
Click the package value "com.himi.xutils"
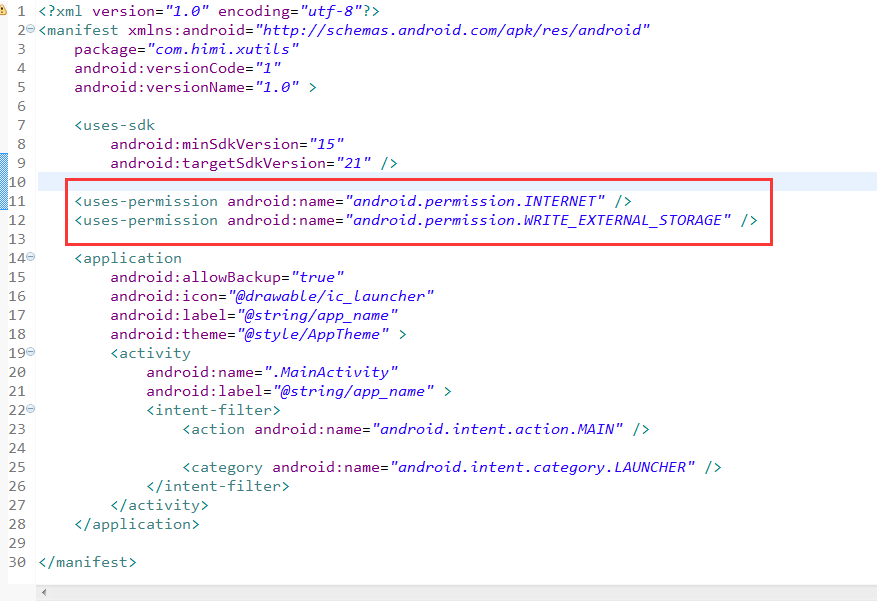pos(223,49)
